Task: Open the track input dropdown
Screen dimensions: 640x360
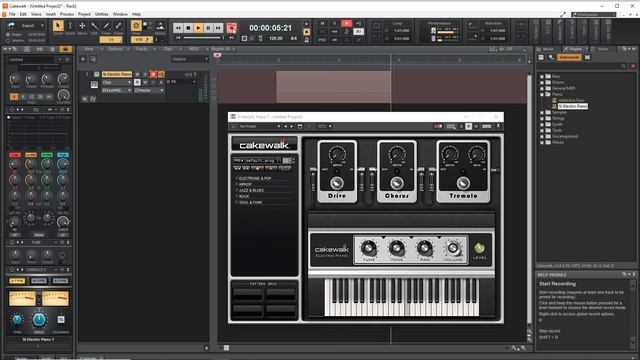Action: pyautogui.click(x=116, y=90)
